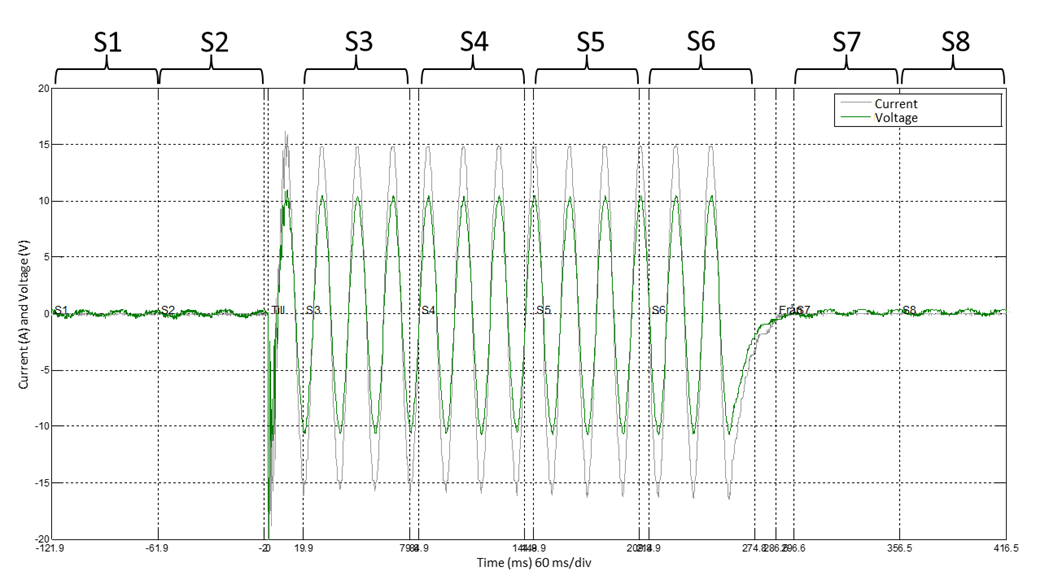
Task: Click the S7 marker after the waveform
Action: [803, 311]
